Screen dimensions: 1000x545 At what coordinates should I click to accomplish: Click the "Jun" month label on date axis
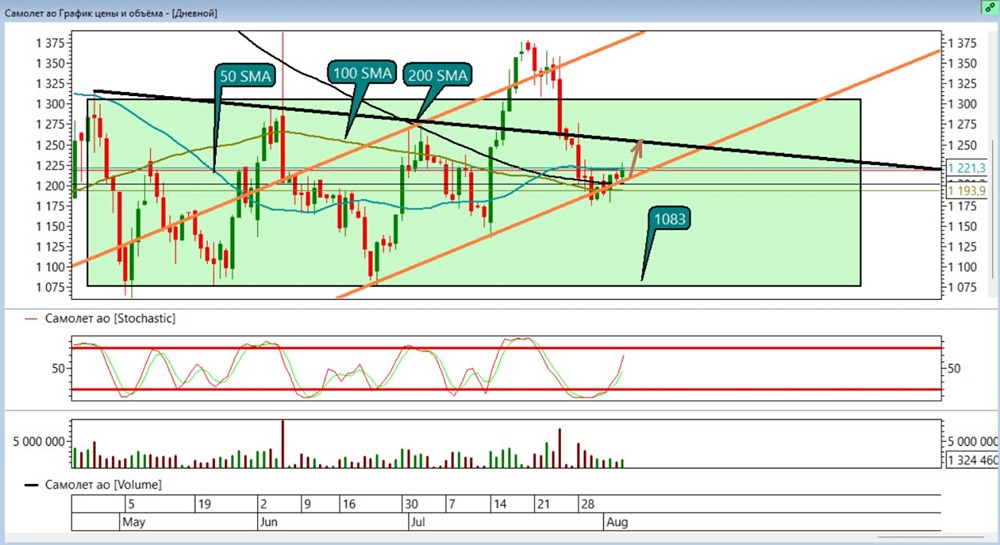(x=268, y=522)
